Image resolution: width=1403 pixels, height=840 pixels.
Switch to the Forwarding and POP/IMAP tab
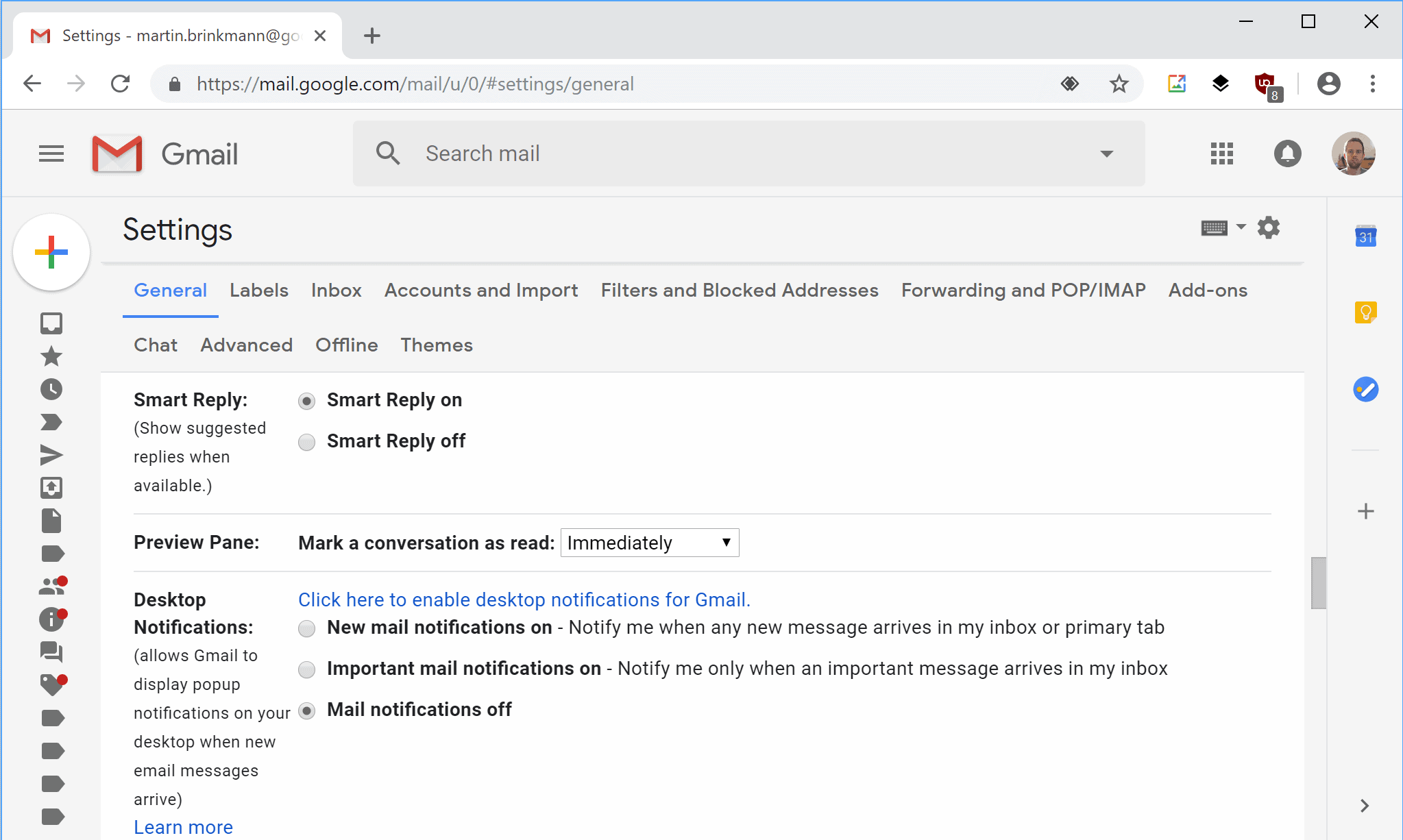pos(1023,290)
